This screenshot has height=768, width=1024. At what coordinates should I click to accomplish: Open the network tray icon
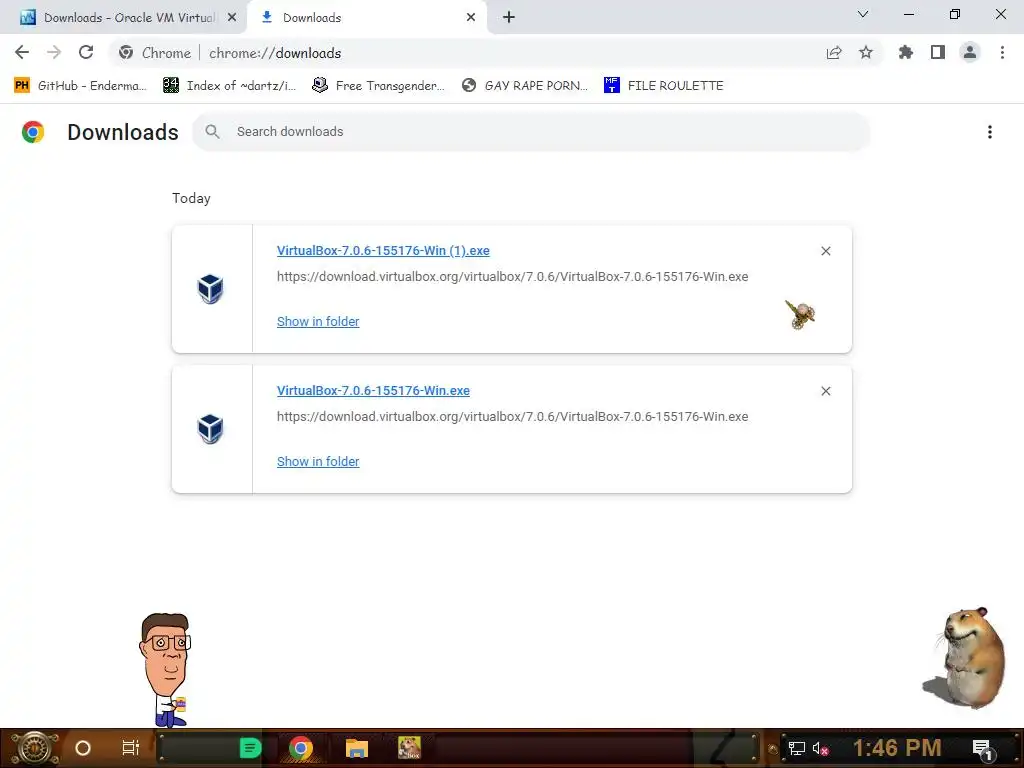tap(797, 748)
